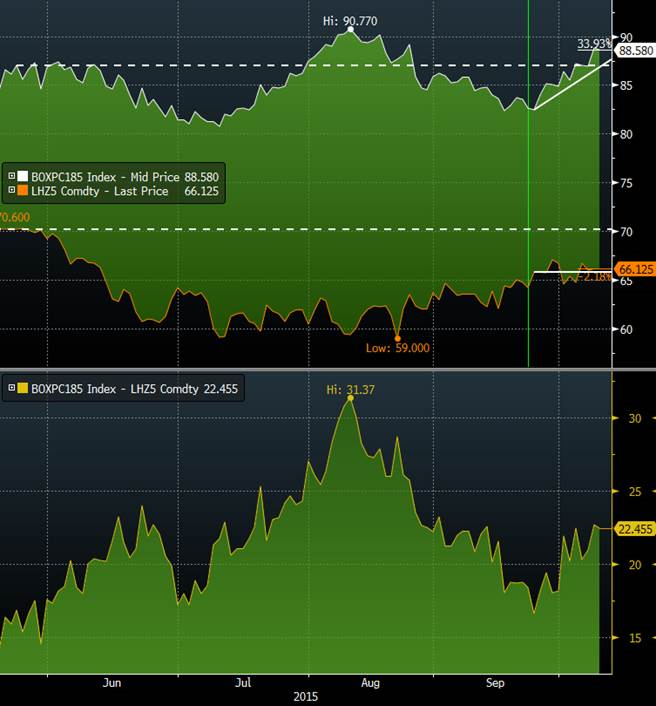This screenshot has width=656, height=706.
Task: Click the 33.93% annotation label
Action: click(595, 44)
